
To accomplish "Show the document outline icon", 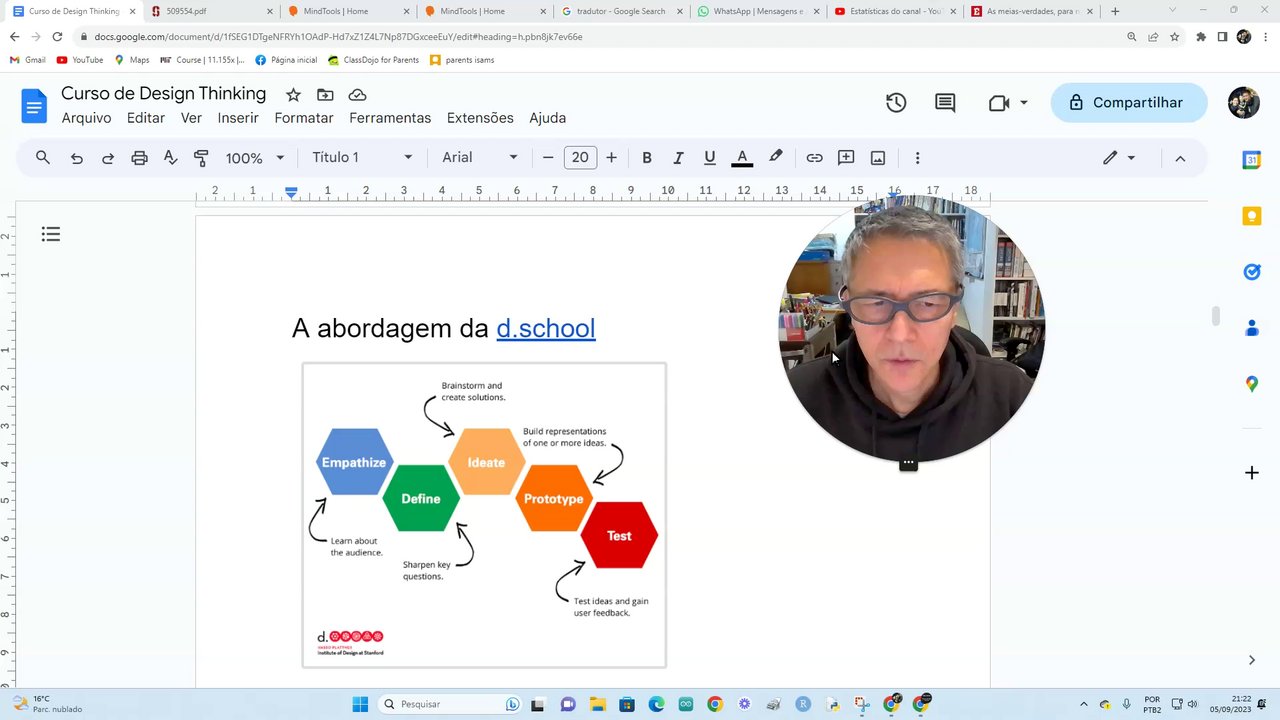I will (x=51, y=234).
